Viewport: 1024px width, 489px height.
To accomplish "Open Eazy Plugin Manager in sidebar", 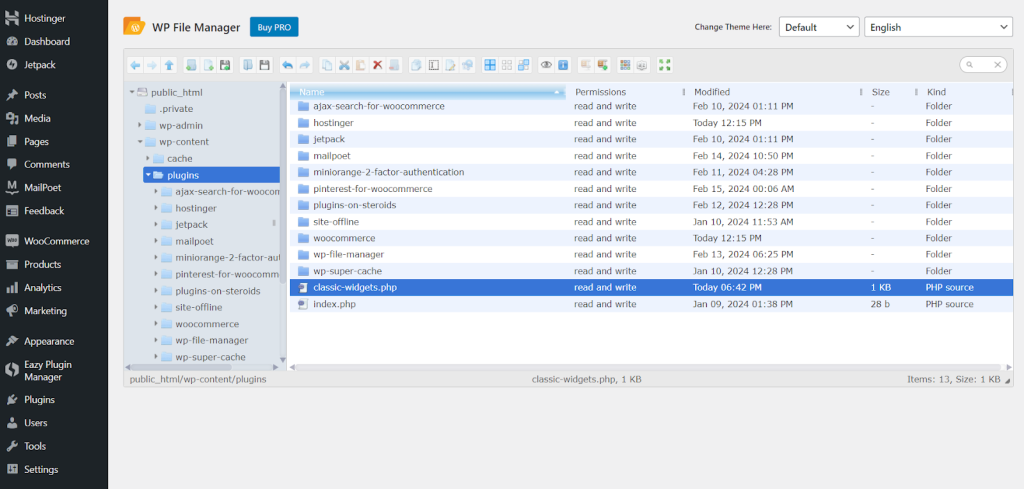I will [54, 371].
